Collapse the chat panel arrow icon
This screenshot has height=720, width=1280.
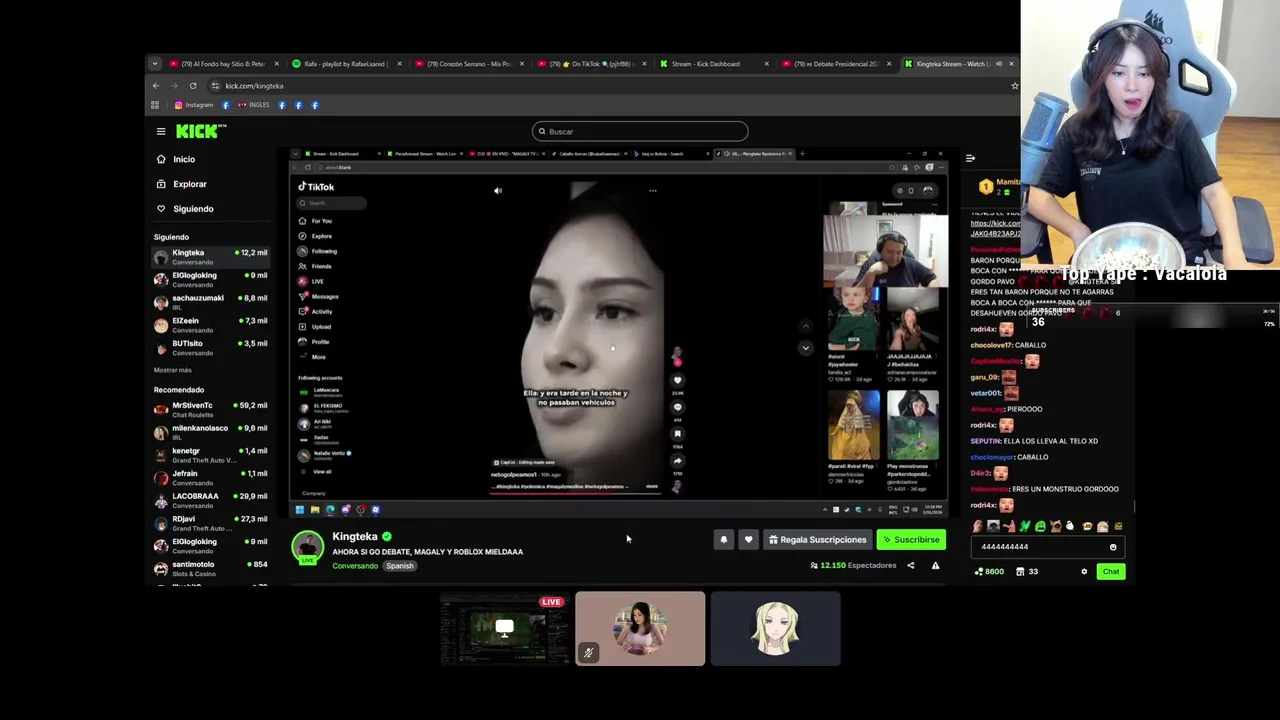click(x=970, y=158)
